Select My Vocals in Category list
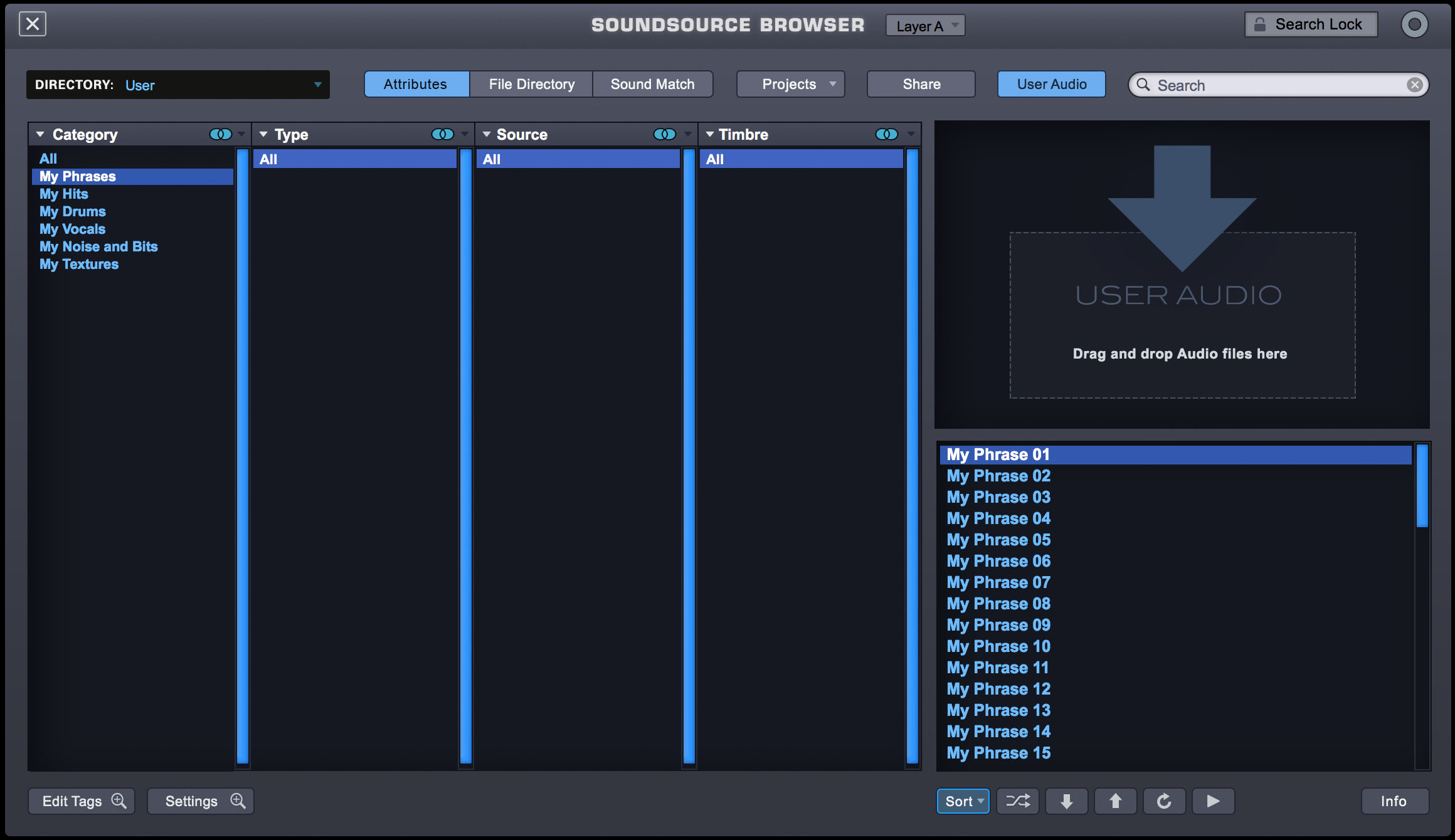The width and height of the screenshot is (1455, 840). 72,229
